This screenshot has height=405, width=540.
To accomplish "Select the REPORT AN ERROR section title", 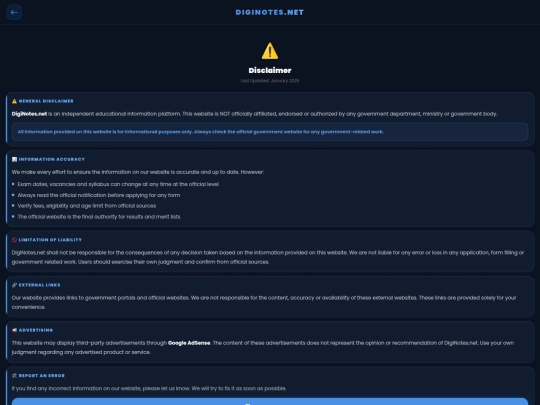I will pyautogui.click(x=42, y=376).
